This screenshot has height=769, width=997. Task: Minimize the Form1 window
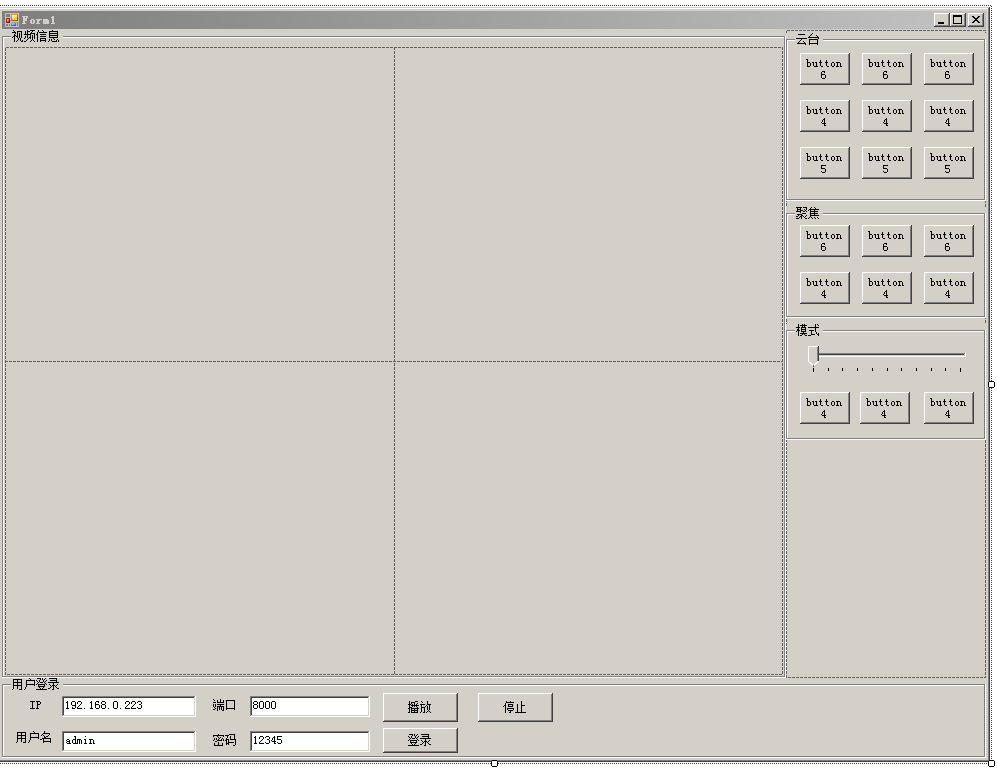click(942, 20)
